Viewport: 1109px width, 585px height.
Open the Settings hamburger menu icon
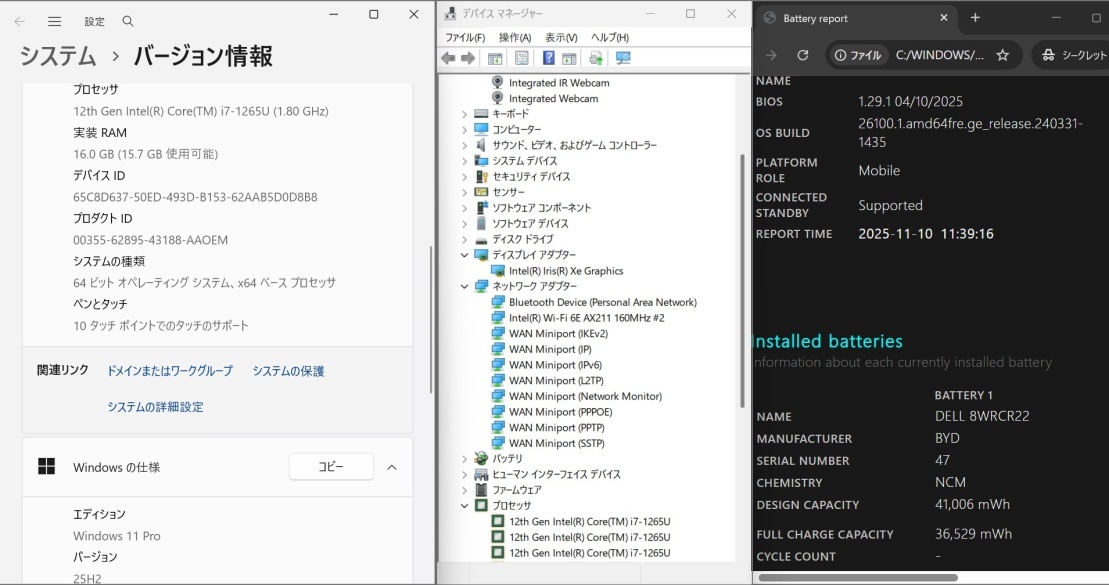click(54, 21)
